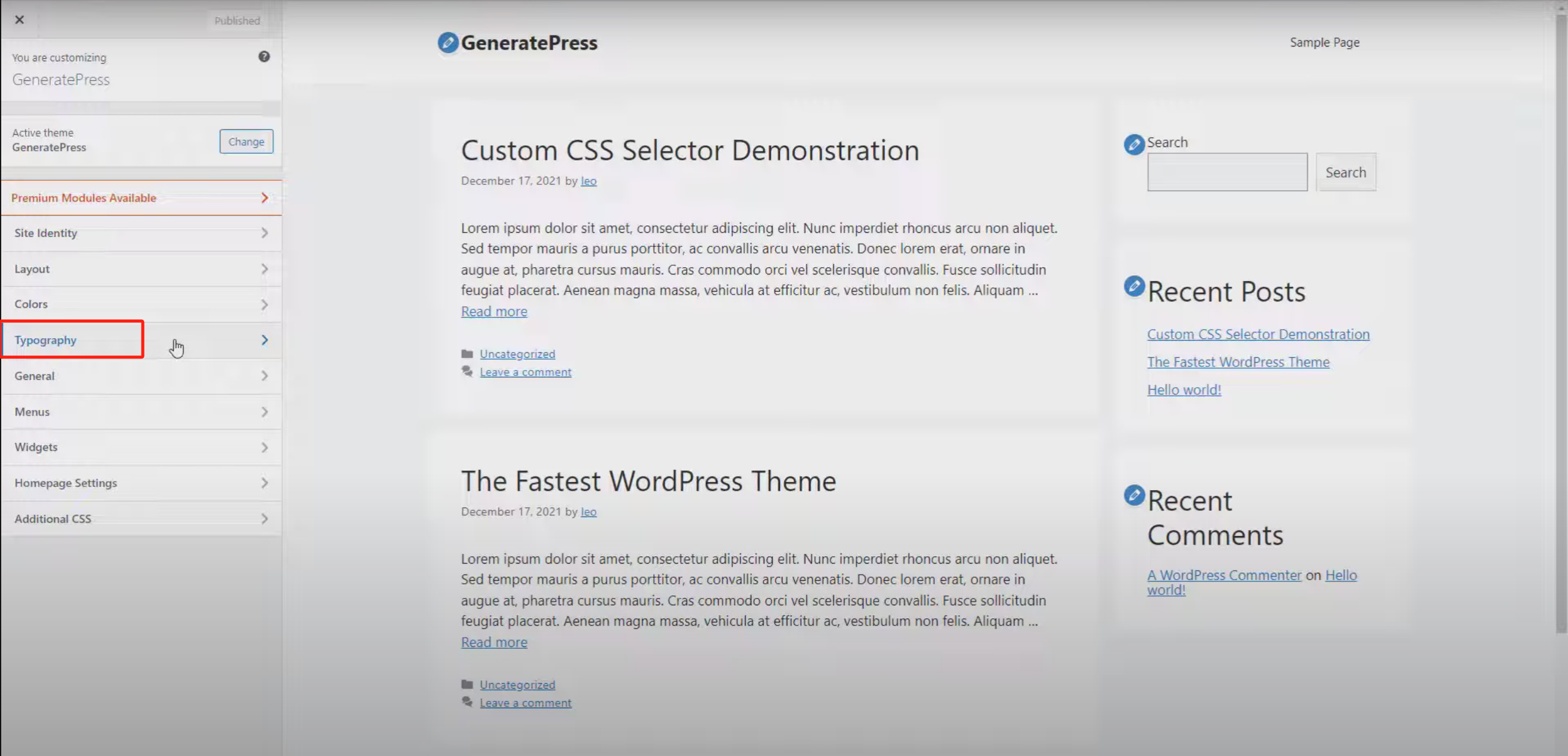Click the Search widget edit pencil icon
This screenshot has width=1568, height=756.
click(x=1133, y=145)
